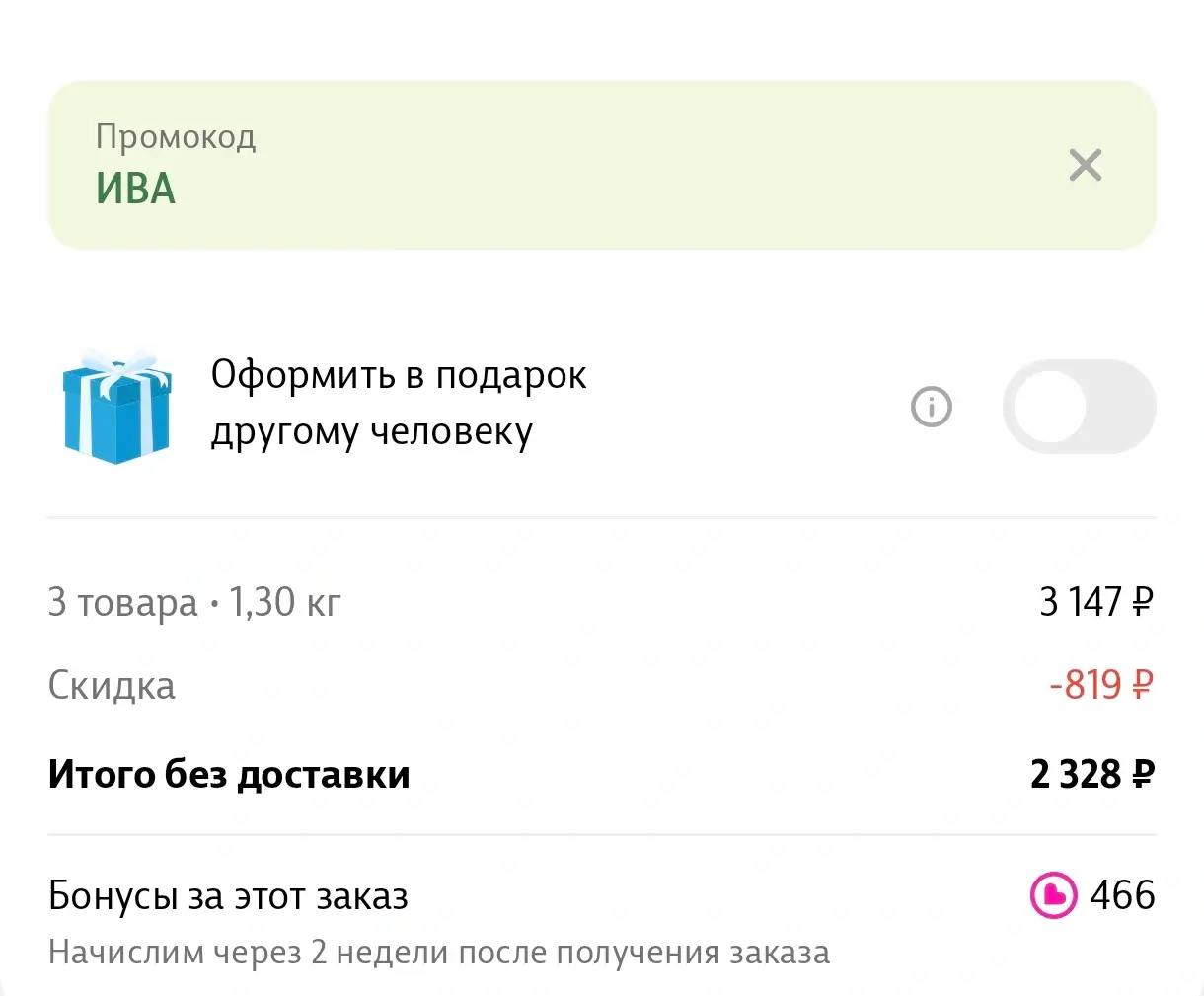
Task: Click the ruble sign beside -819 discount
Action: (1143, 684)
